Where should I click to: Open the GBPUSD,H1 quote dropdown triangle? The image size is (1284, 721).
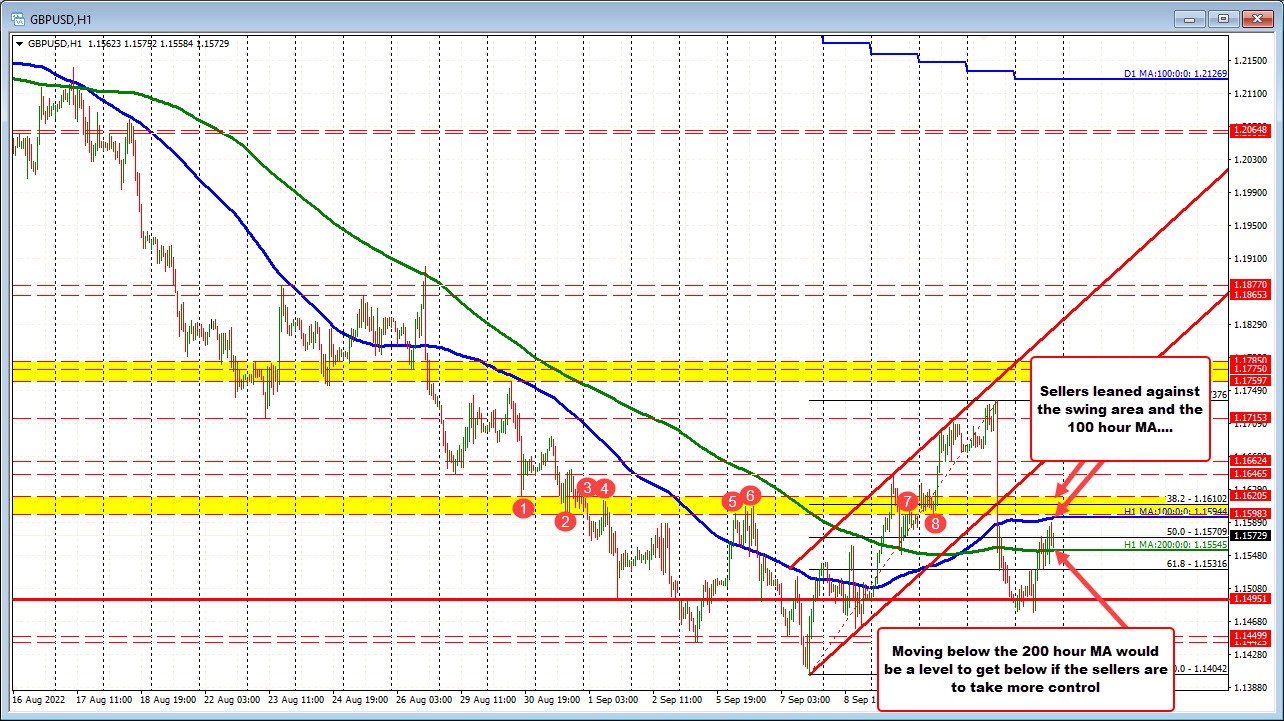20,44
